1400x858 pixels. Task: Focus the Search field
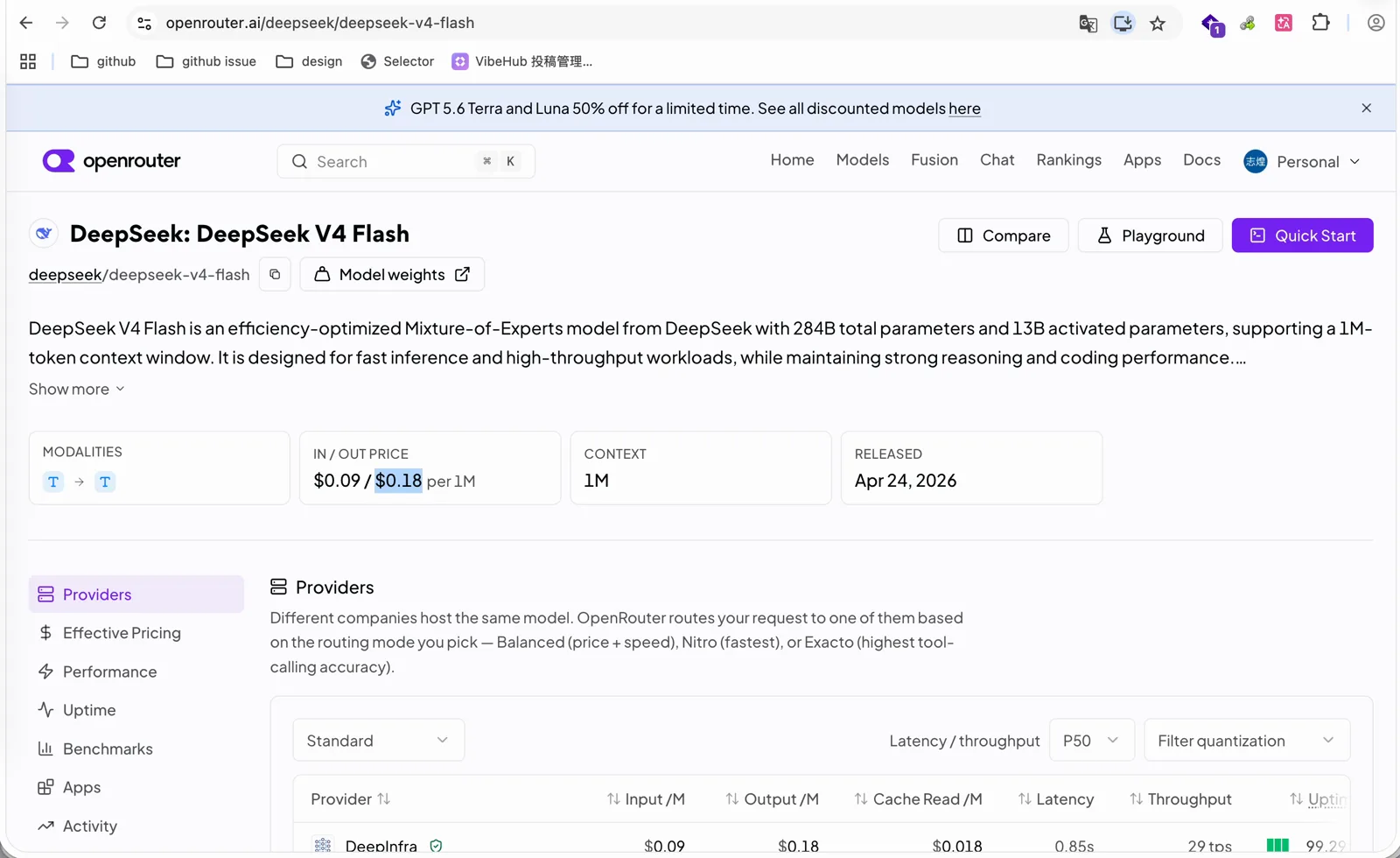(x=406, y=161)
